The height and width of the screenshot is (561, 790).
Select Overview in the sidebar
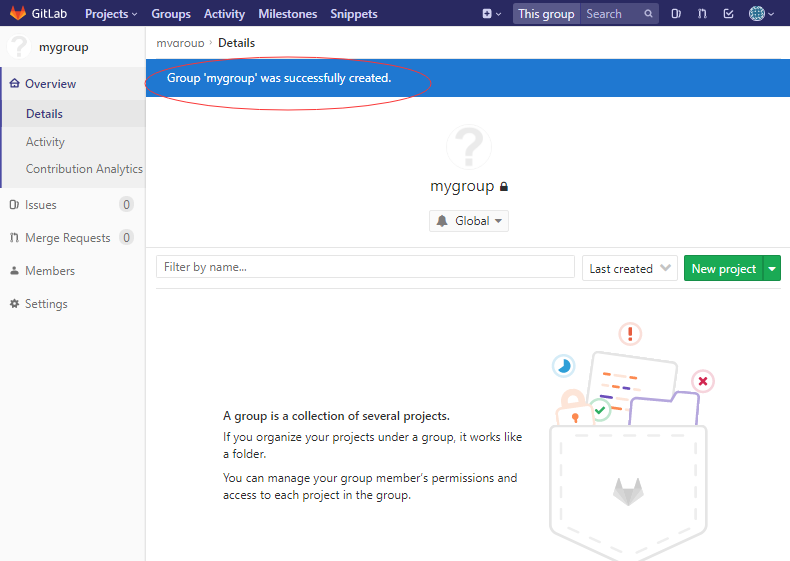pos(73,84)
